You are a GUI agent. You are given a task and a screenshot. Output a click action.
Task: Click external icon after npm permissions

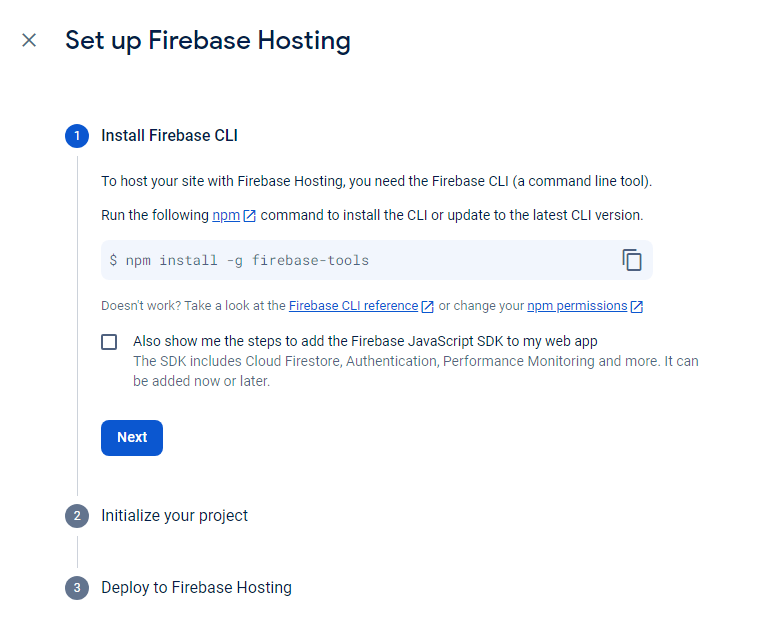637,306
